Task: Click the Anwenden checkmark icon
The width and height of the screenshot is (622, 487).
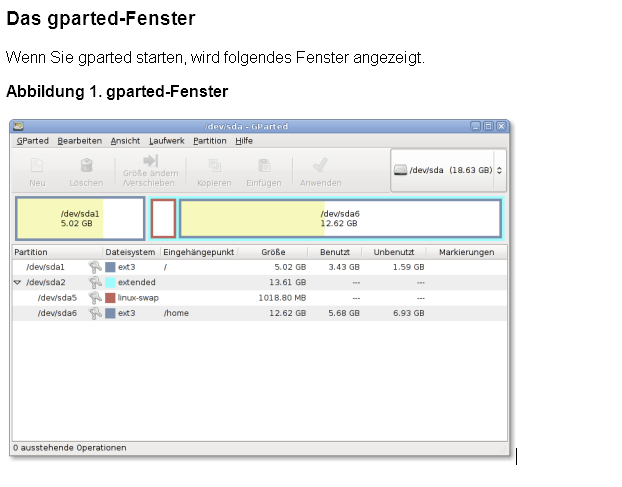Action: 320,165
